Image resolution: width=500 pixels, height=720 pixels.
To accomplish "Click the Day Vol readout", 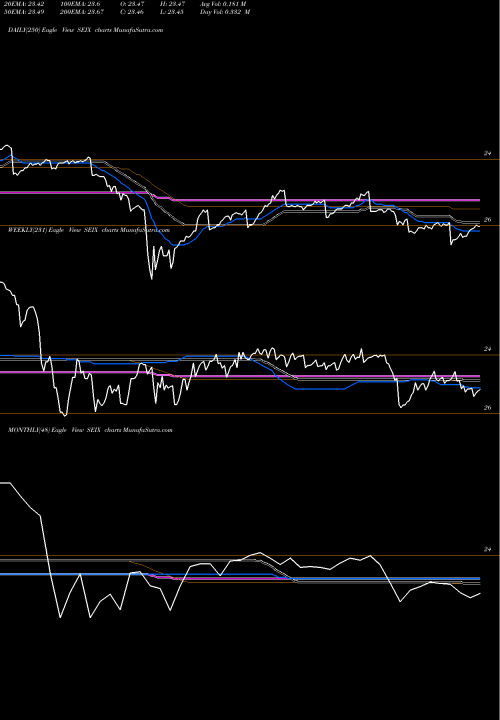I will tap(225, 12).
